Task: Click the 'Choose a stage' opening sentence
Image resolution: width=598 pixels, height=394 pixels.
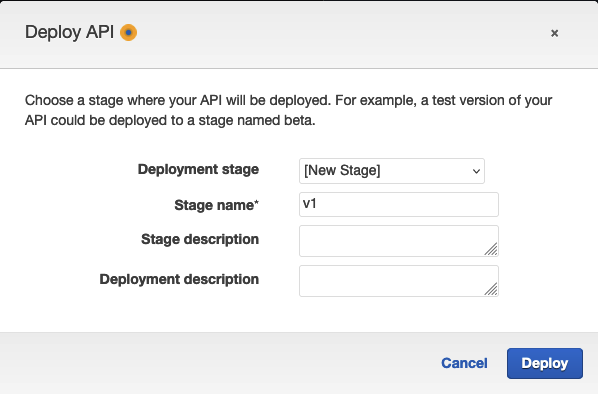Action: (x=178, y=100)
